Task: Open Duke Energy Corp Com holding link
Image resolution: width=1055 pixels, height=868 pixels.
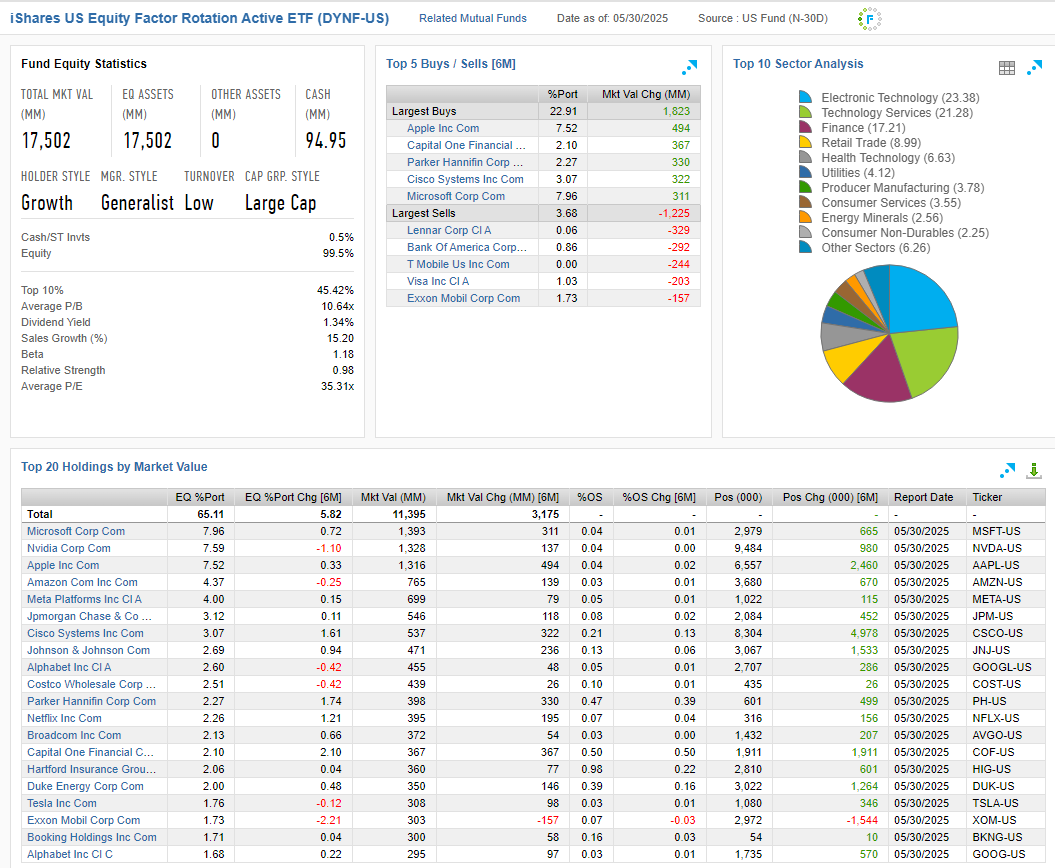Action: tap(85, 787)
